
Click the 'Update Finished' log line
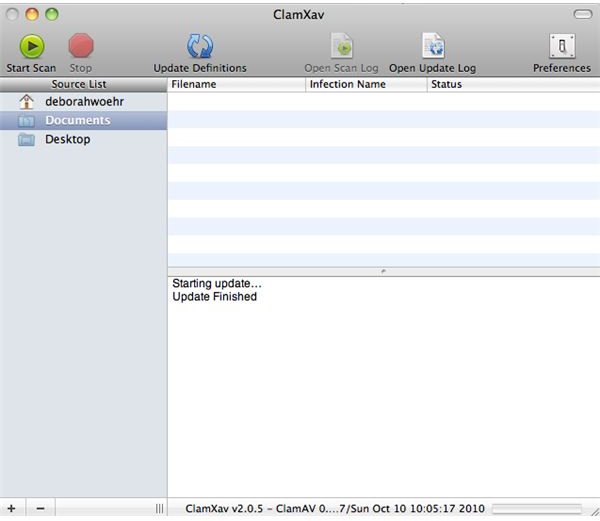214,296
